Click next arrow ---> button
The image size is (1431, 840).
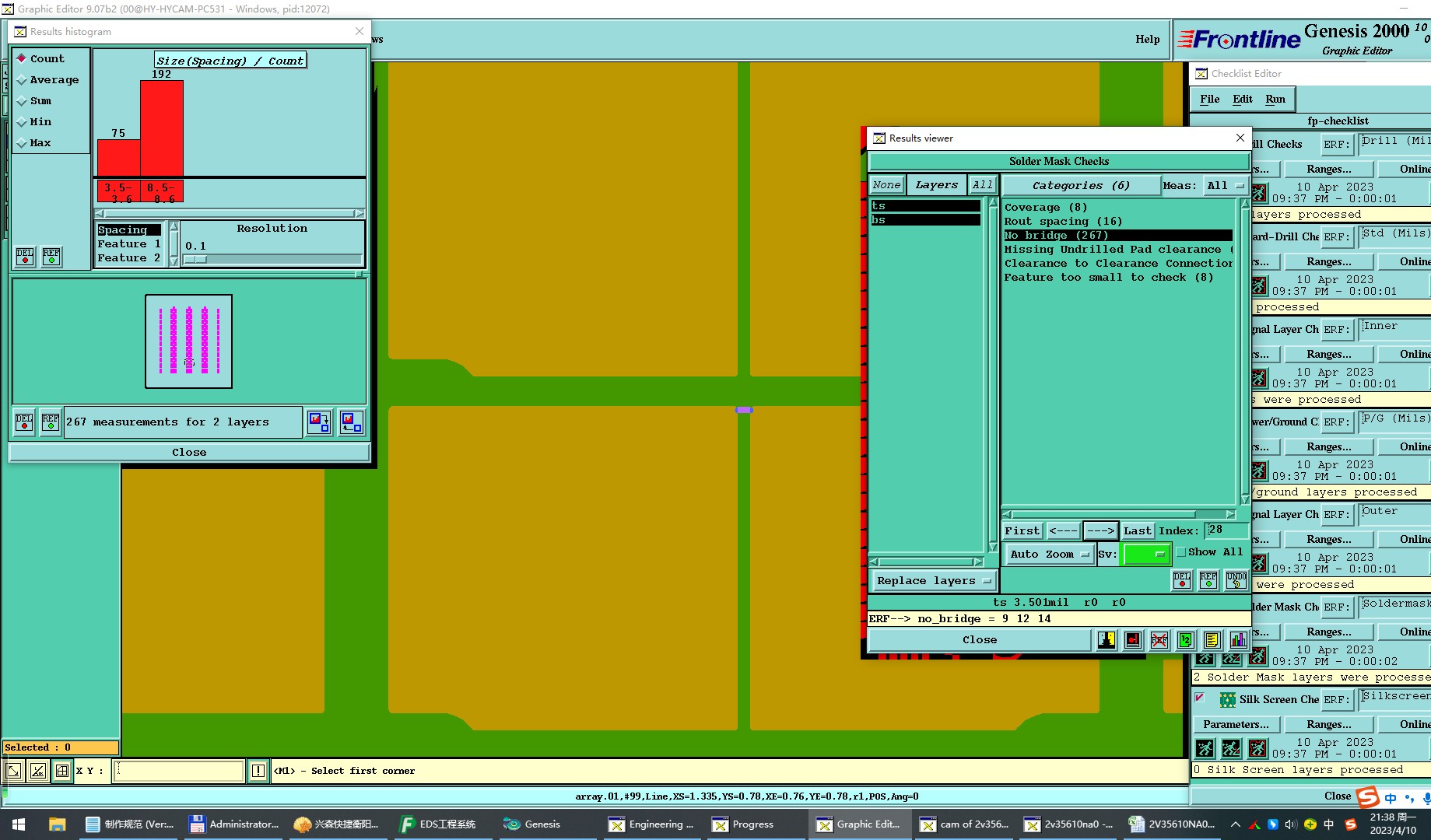pyautogui.click(x=1100, y=530)
